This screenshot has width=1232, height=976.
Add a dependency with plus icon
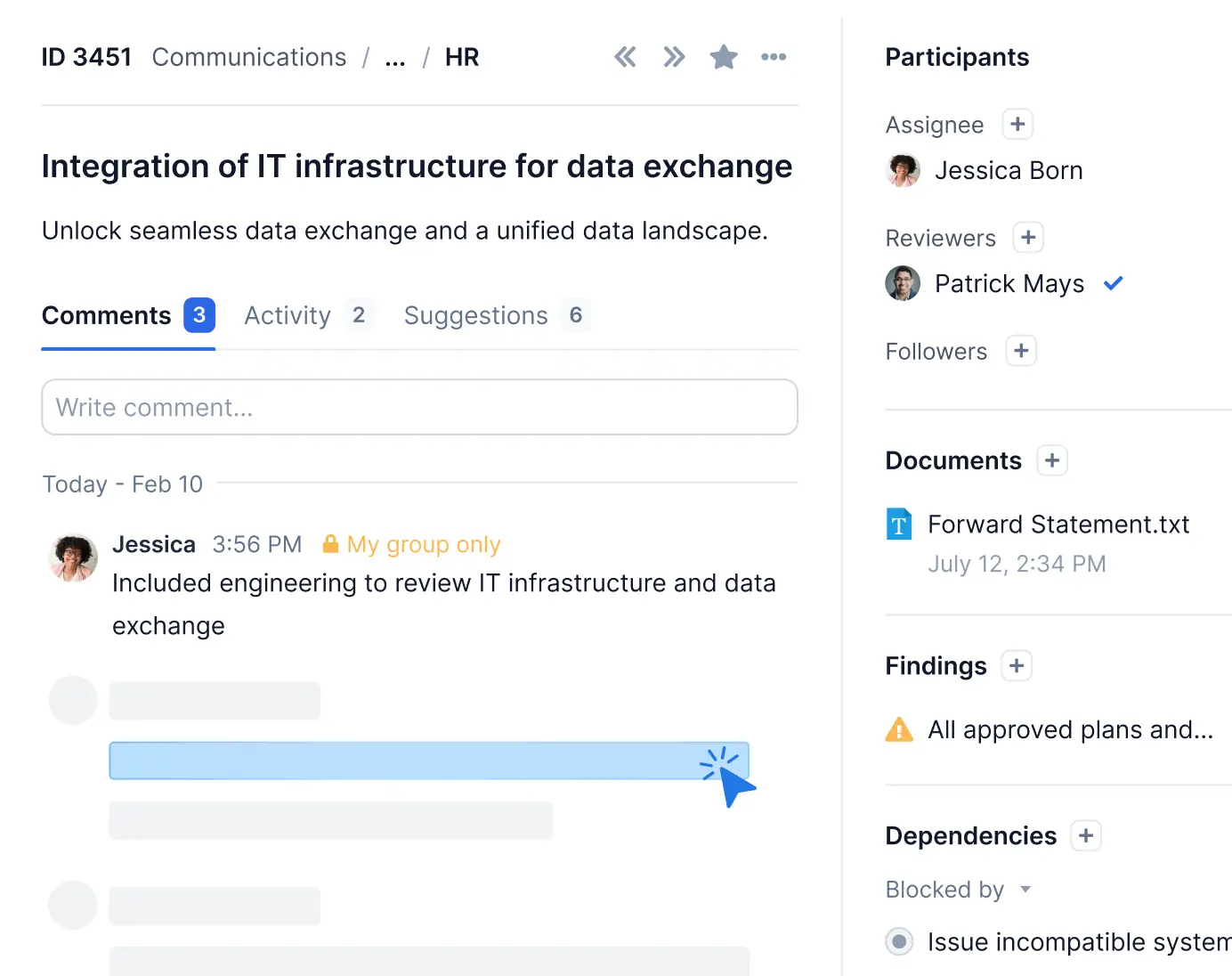pyautogui.click(x=1086, y=836)
